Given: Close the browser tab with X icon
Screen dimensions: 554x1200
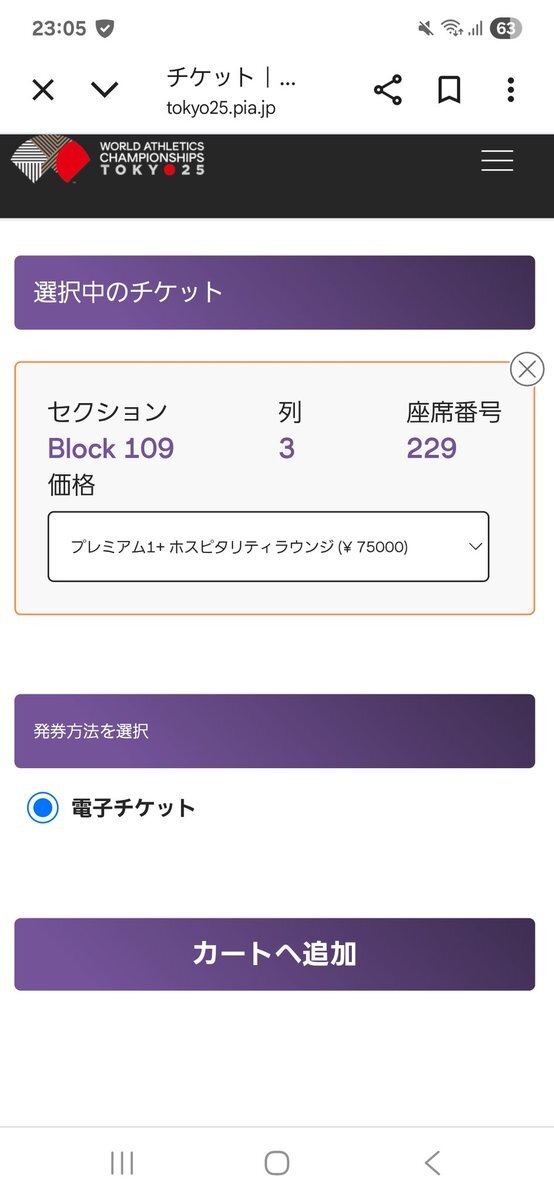Looking at the screenshot, I should pyautogui.click(x=43, y=91).
